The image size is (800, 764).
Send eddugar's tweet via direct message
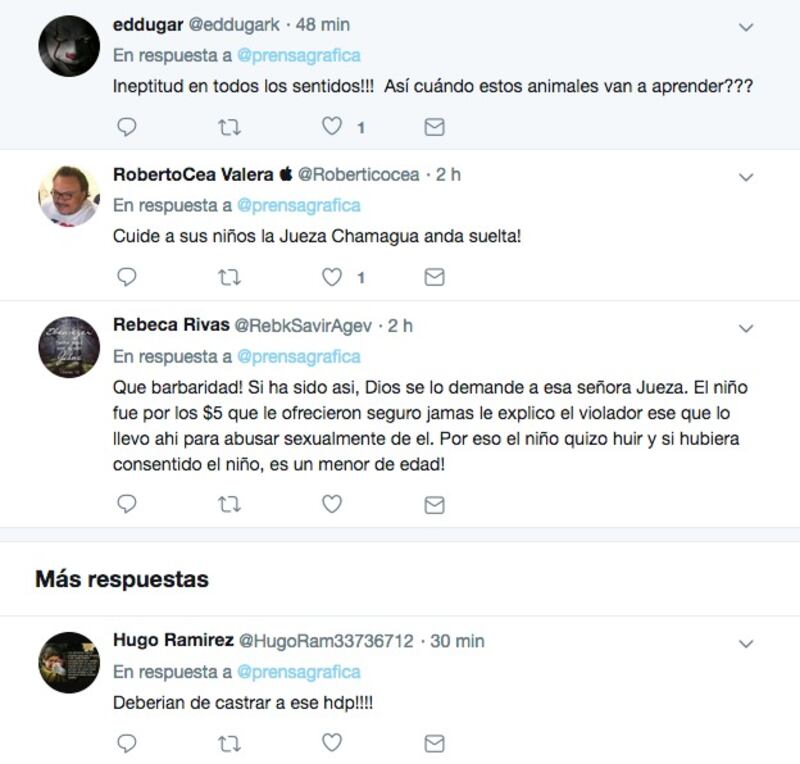[x=434, y=127]
